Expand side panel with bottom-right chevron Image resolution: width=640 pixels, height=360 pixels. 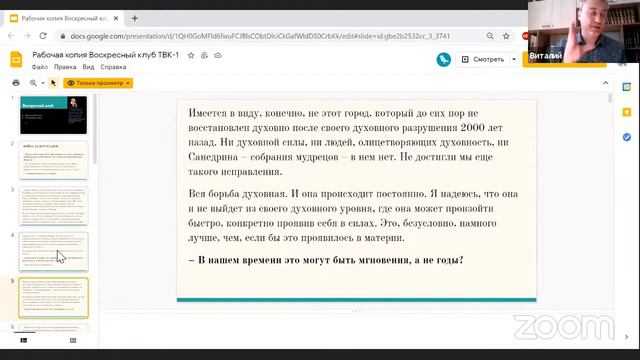[x=627, y=337]
